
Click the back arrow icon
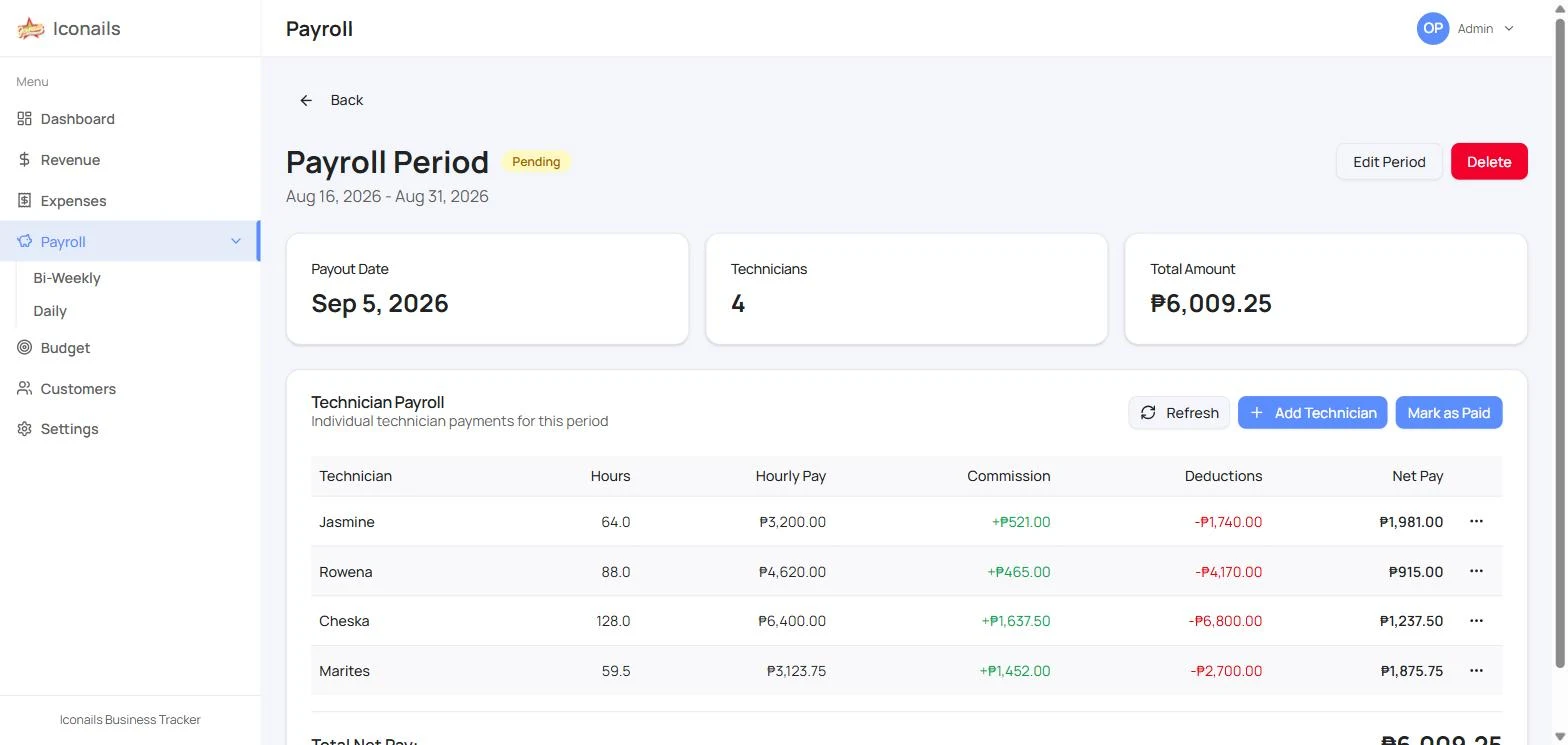(x=306, y=100)
